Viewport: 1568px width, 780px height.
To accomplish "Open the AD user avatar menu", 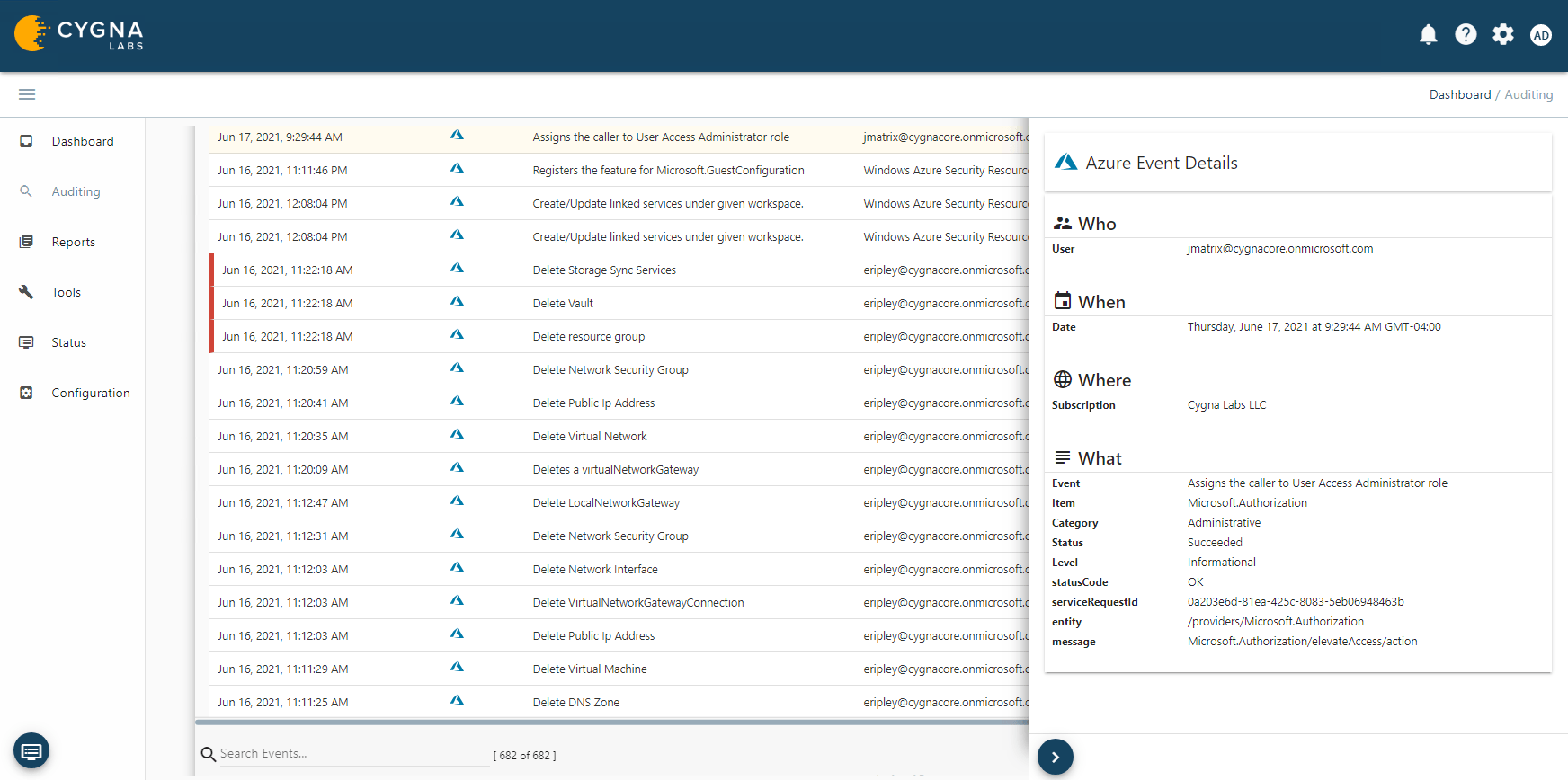I will [x=1541, y=35].
